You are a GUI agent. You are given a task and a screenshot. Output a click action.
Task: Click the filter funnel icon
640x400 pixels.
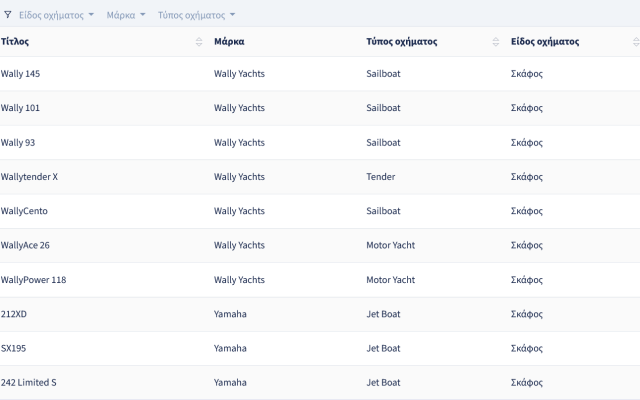tap(7, 16)
